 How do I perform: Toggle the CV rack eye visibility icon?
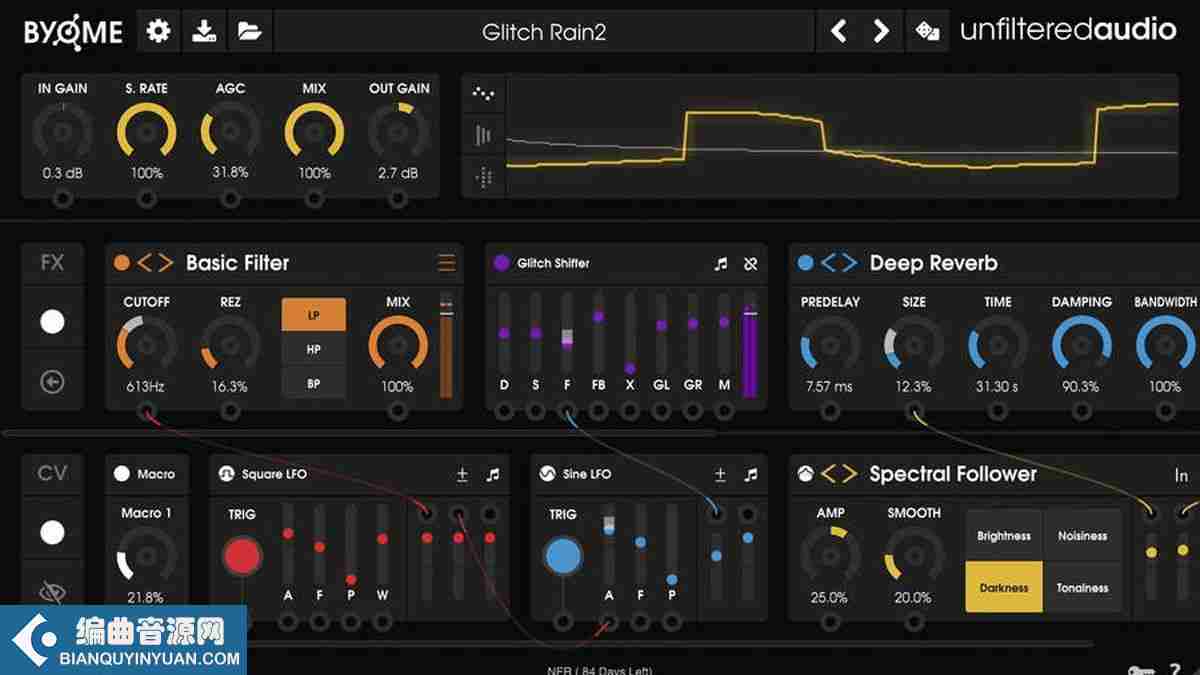[x=52, y=592]
